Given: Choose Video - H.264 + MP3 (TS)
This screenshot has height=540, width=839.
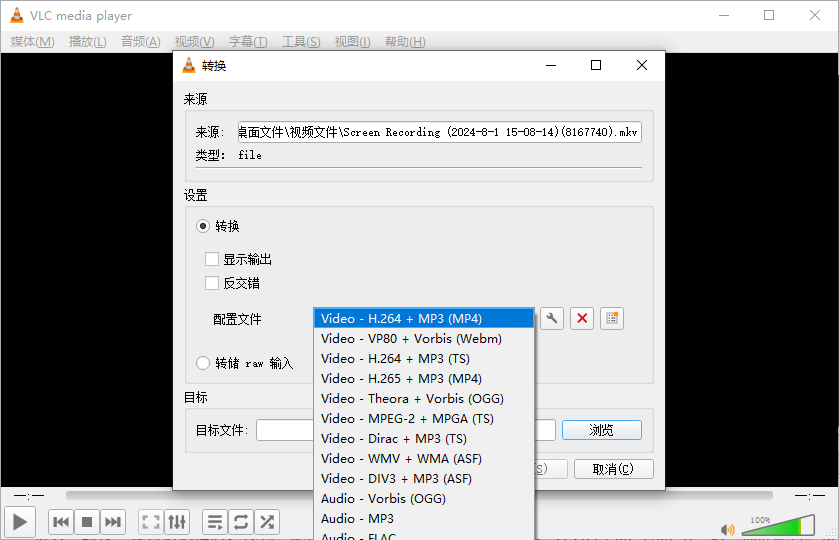Looking at the screenshot, I should pyautogui.click(x=424, y=358).
